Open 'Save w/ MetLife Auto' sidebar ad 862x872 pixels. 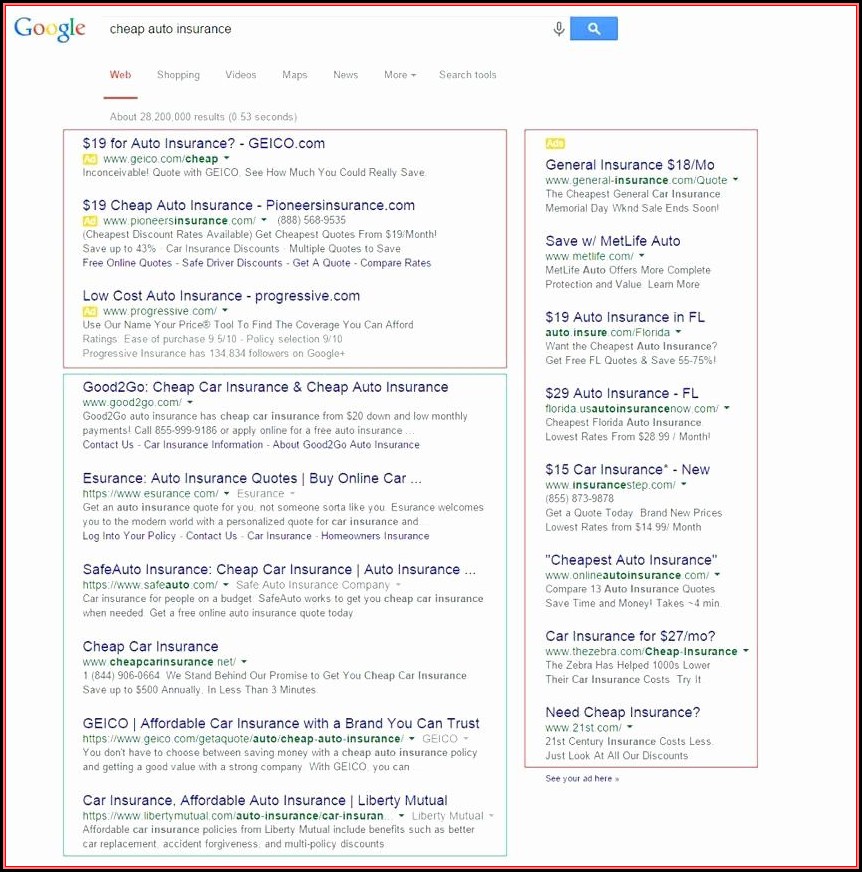tap(613, 241)
